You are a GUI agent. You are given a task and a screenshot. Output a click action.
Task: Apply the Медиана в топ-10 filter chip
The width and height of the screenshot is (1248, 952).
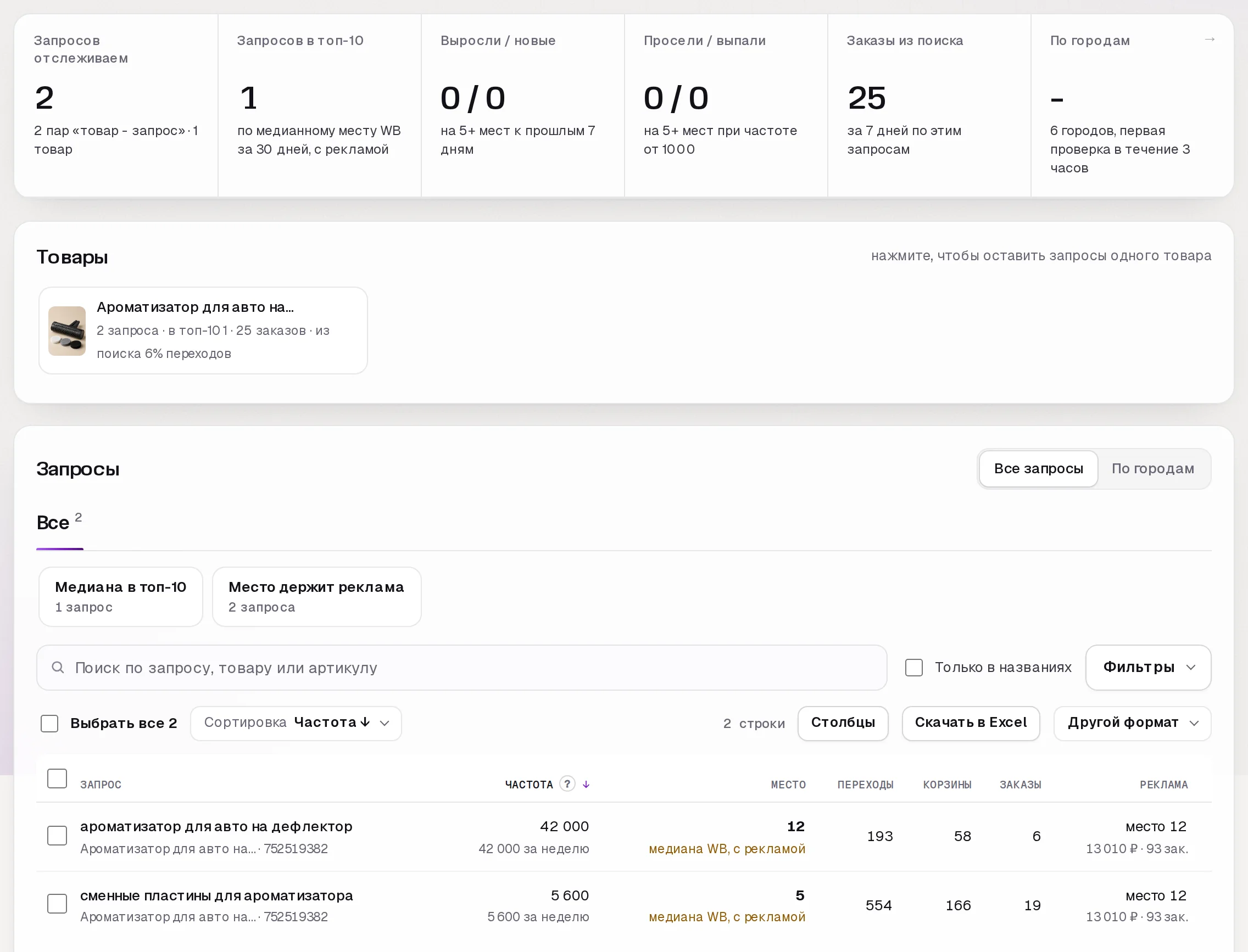click(x=121, y=597)
